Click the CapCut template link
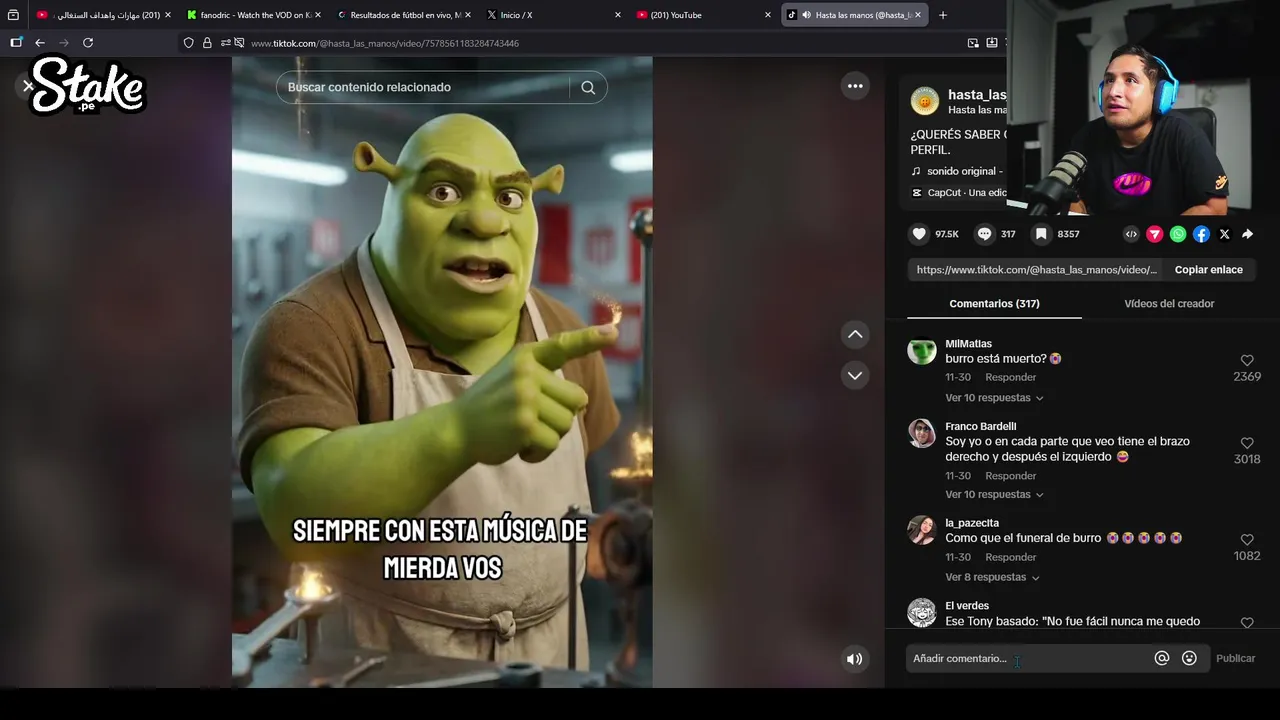 [x=959, y=193]
